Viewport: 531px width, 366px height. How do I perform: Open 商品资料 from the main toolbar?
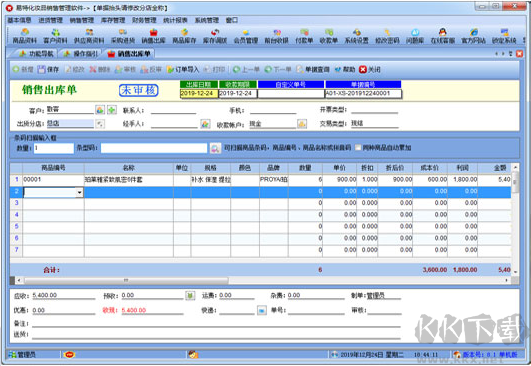click(24, 36)
